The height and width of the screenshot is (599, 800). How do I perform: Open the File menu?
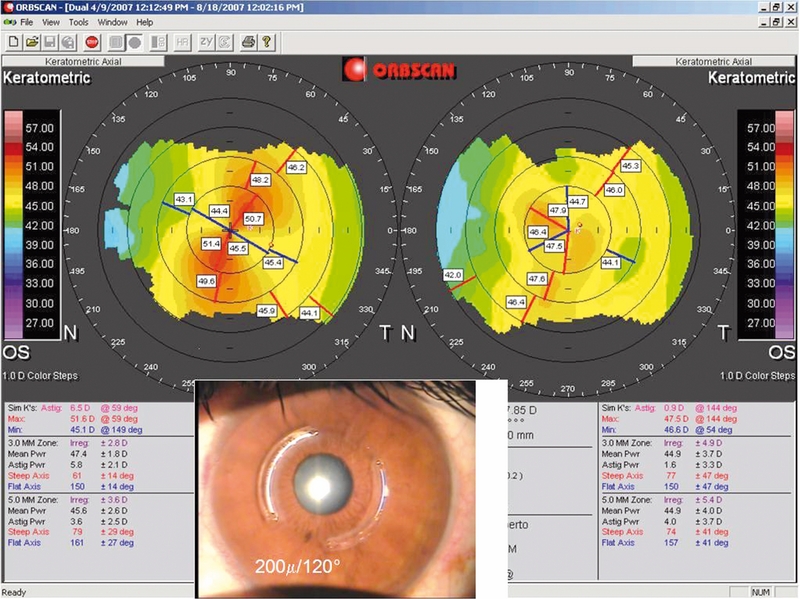[26, 21]
